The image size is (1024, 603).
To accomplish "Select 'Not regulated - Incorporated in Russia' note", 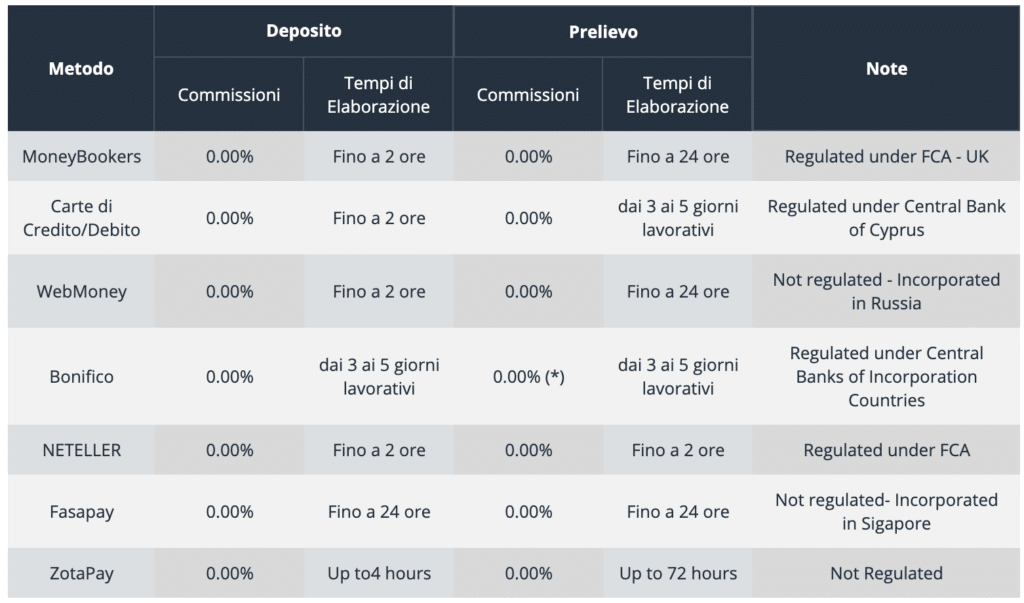I will pos(886,291).
